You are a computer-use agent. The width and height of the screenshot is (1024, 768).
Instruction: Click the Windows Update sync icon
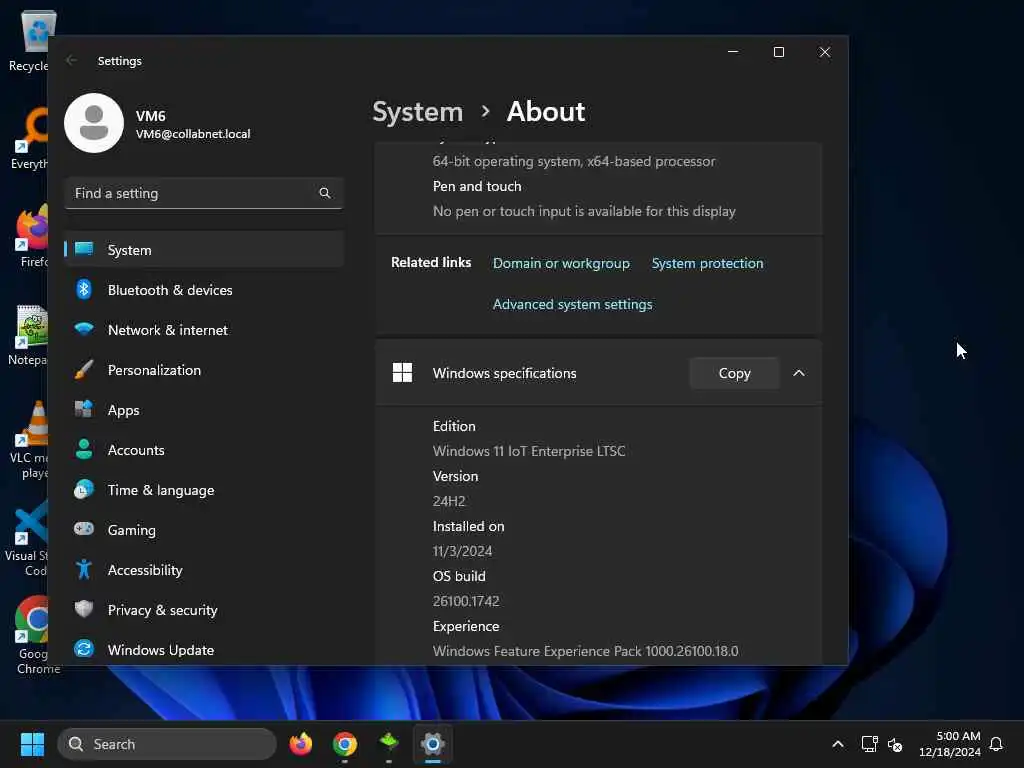[x=84, y=649]
